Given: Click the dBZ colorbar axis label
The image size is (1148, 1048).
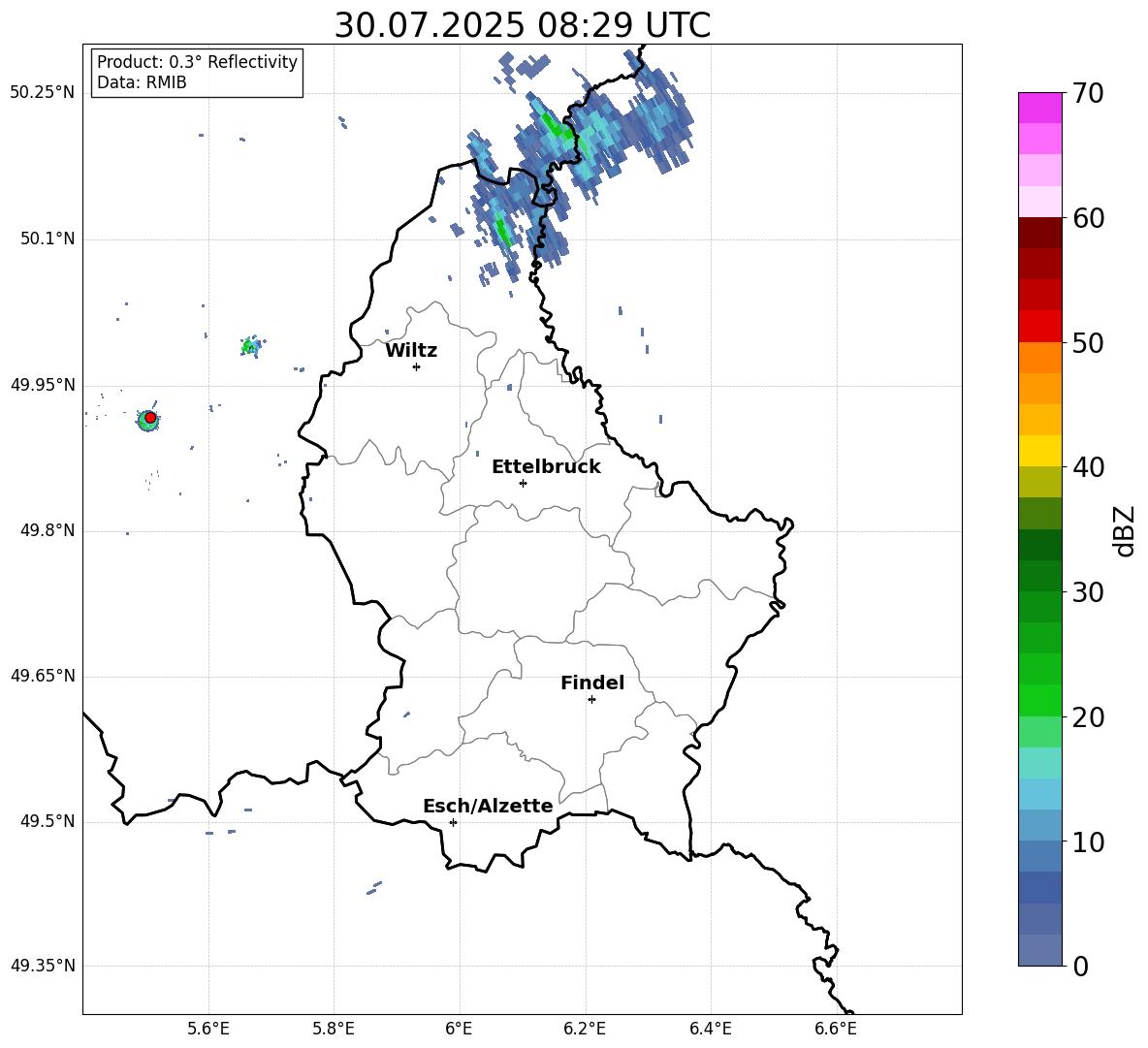Looking at the screenshot, I should pos(1126,530).
